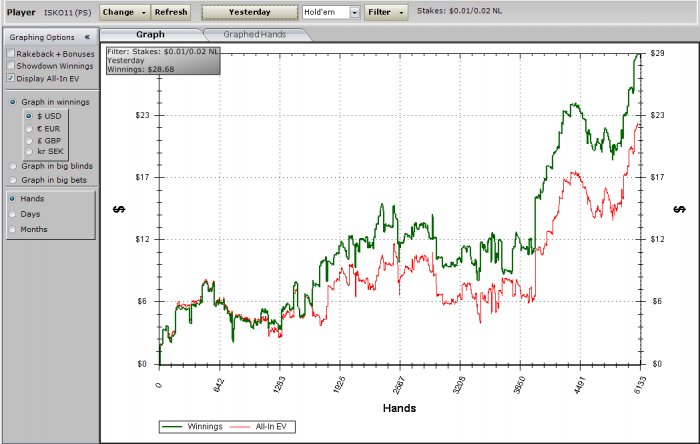
Task: Select Months x-axis option
Action: (x=12, y=229)
